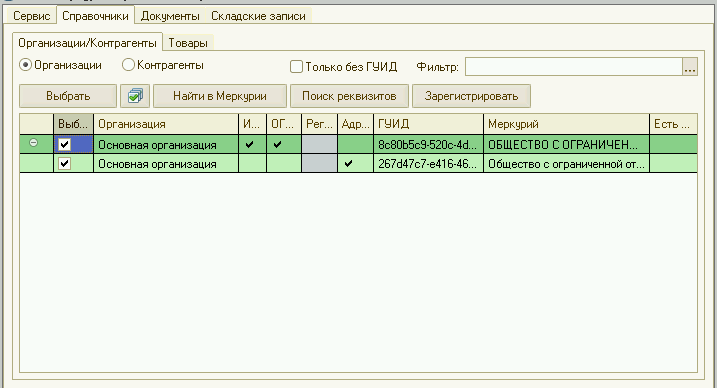Uncheck the checkbox in the 8c80b5c9 row
The height and width of the screenshot is (388, 717).
pyautogui.click(x=64, y=144)
